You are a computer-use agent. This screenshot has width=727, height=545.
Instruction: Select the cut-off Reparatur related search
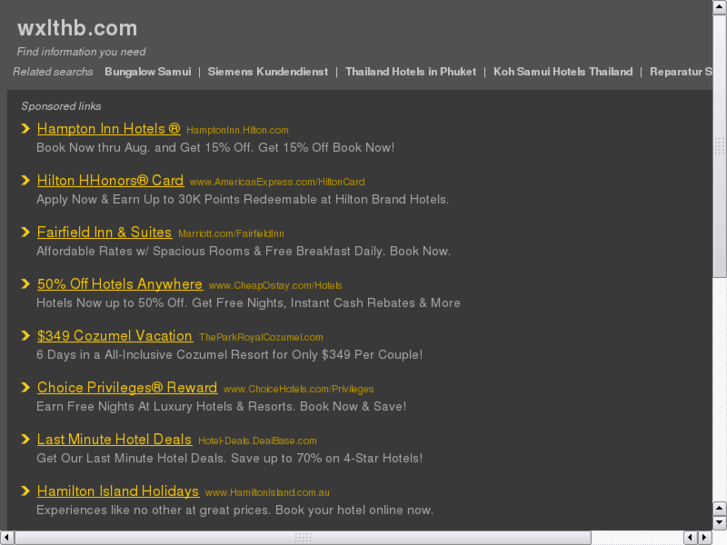click(681, 72)
